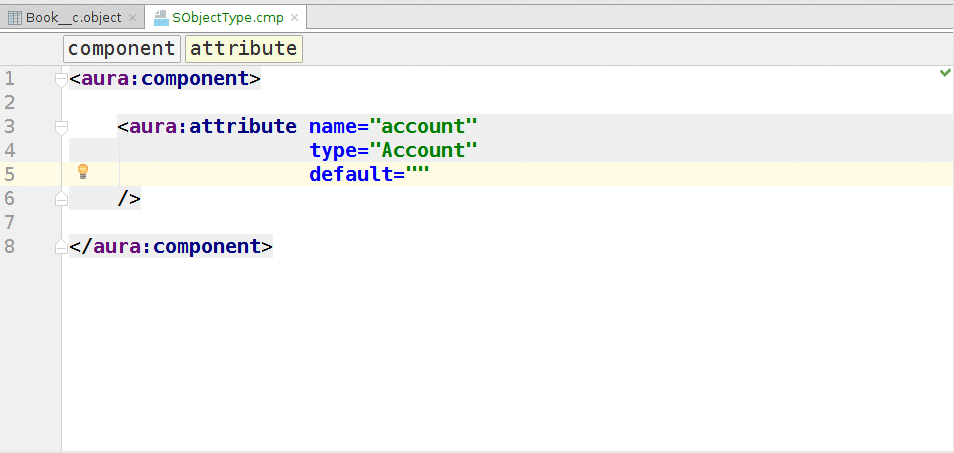Select the SObjectType.cmp tab

pos(227,18)
